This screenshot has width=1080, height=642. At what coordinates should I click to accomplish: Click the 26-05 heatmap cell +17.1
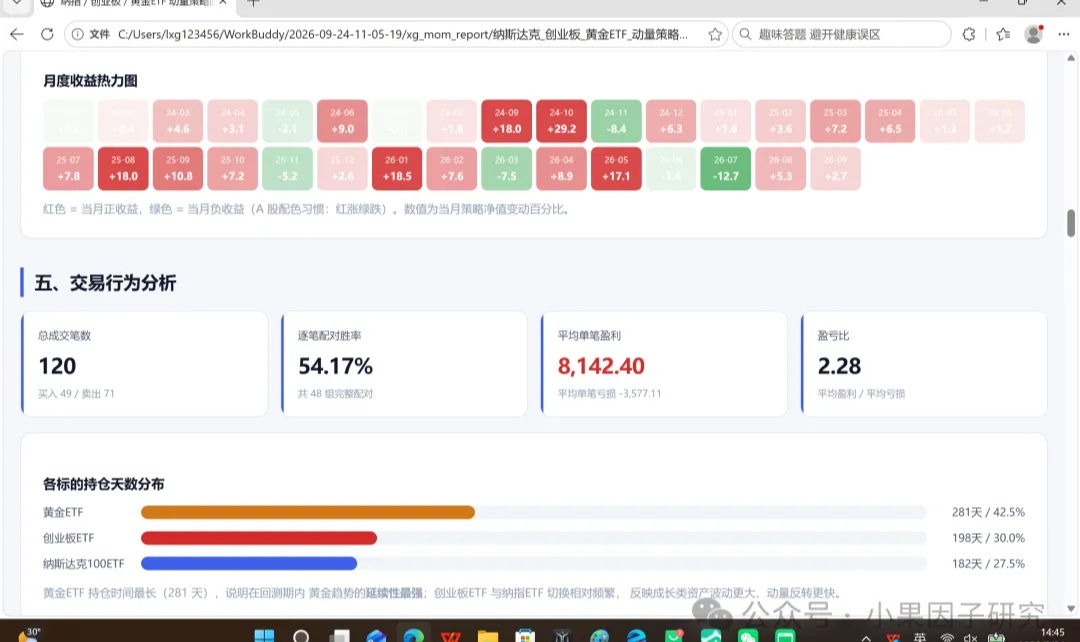[x=616, y=168]
